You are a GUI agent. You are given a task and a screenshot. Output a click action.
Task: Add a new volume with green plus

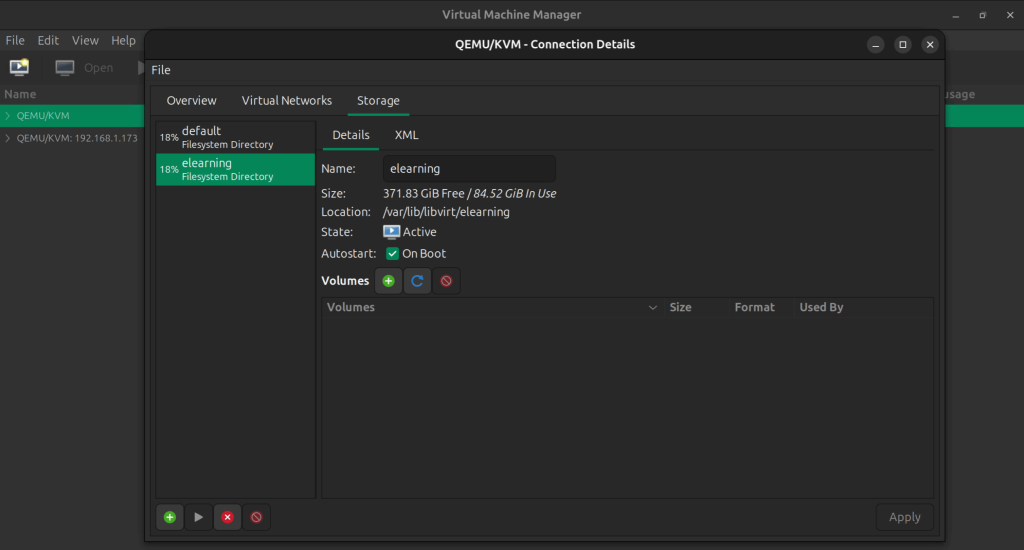(389, 281)
